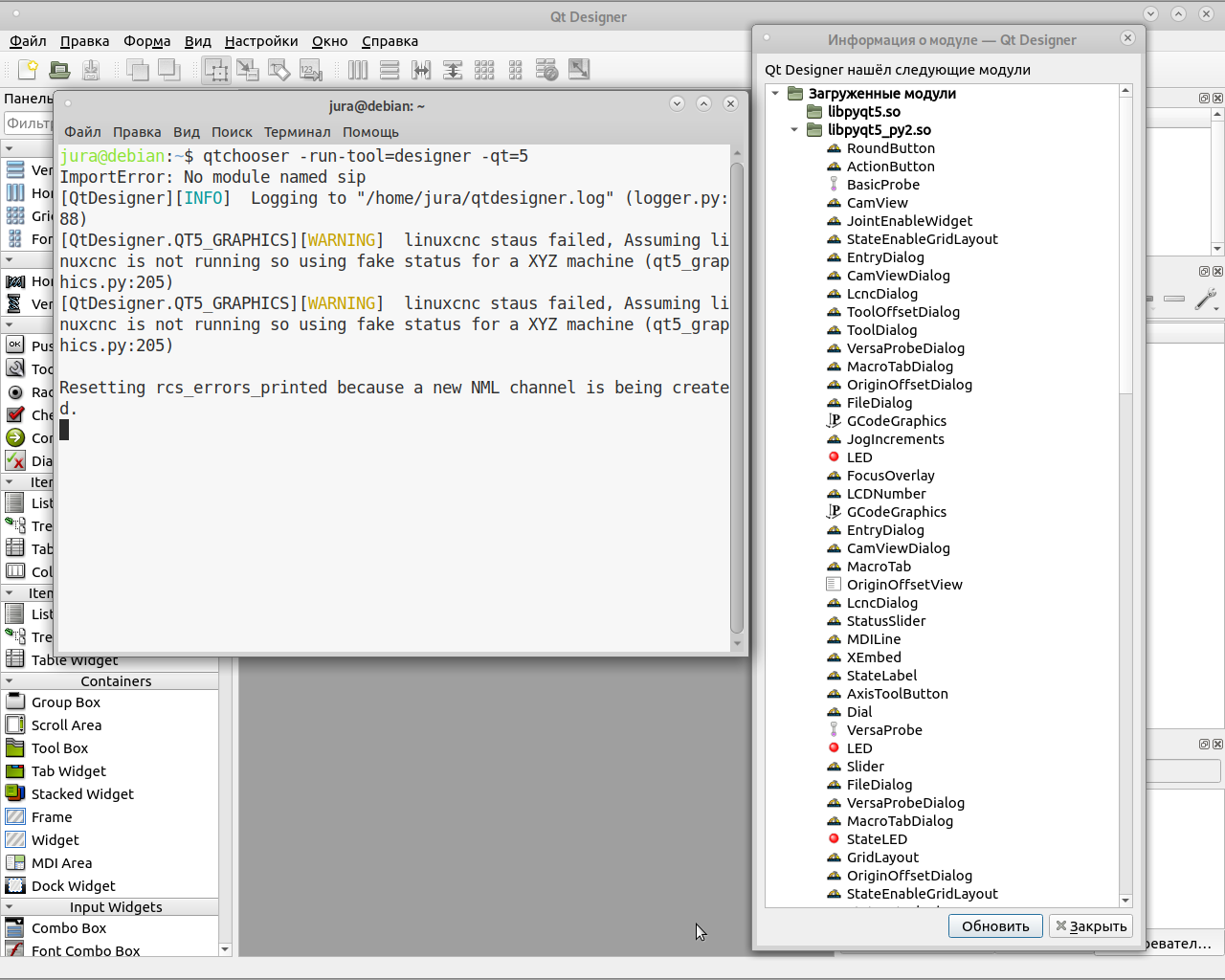Click the Save form toolbar icon
The image size is (1225, 980).
coord(91,69)
